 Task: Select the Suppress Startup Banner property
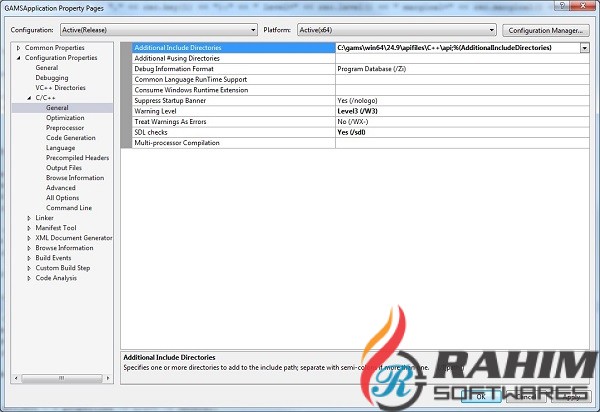point(233,101)
